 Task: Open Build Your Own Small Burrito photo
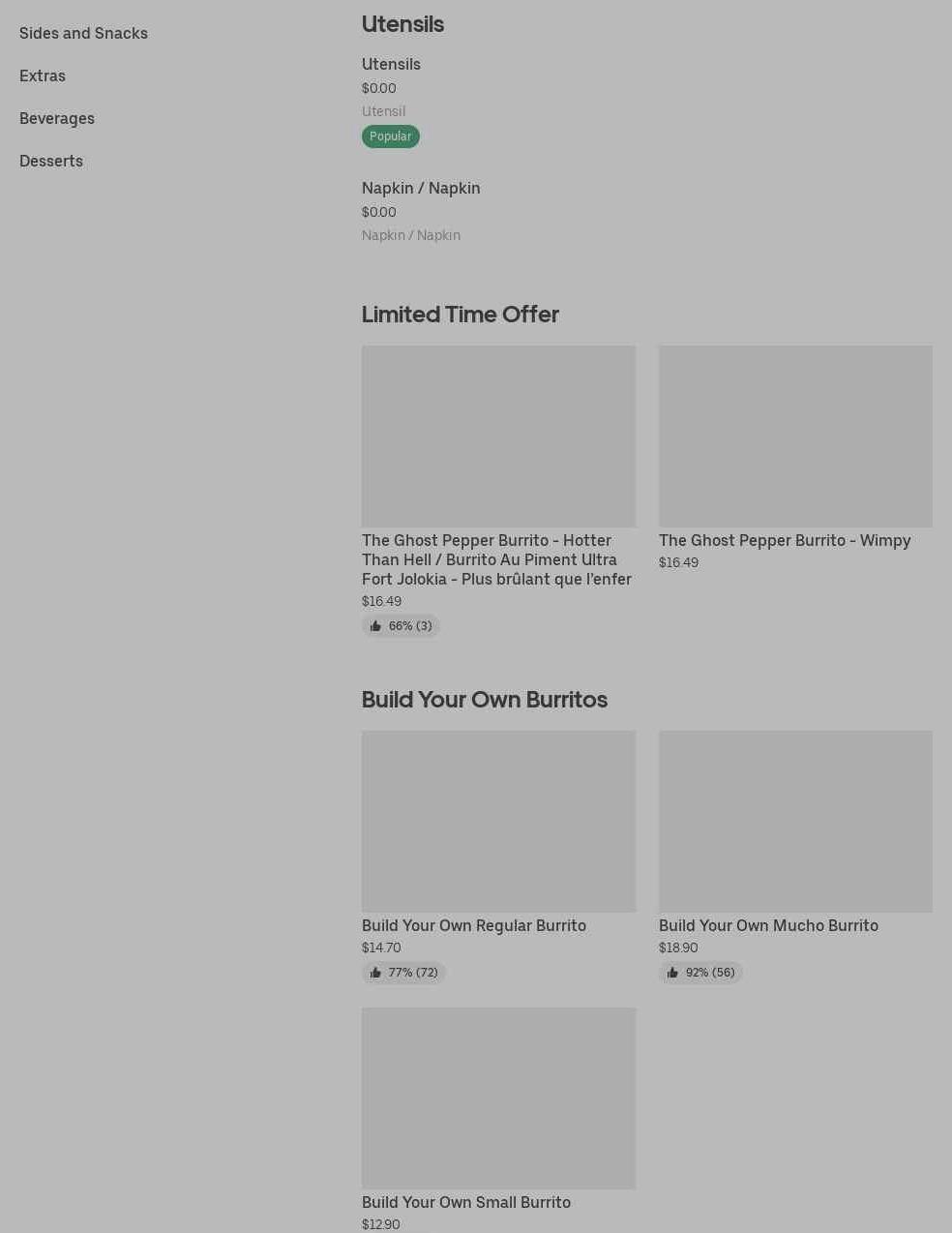[x=498, y=1098]
